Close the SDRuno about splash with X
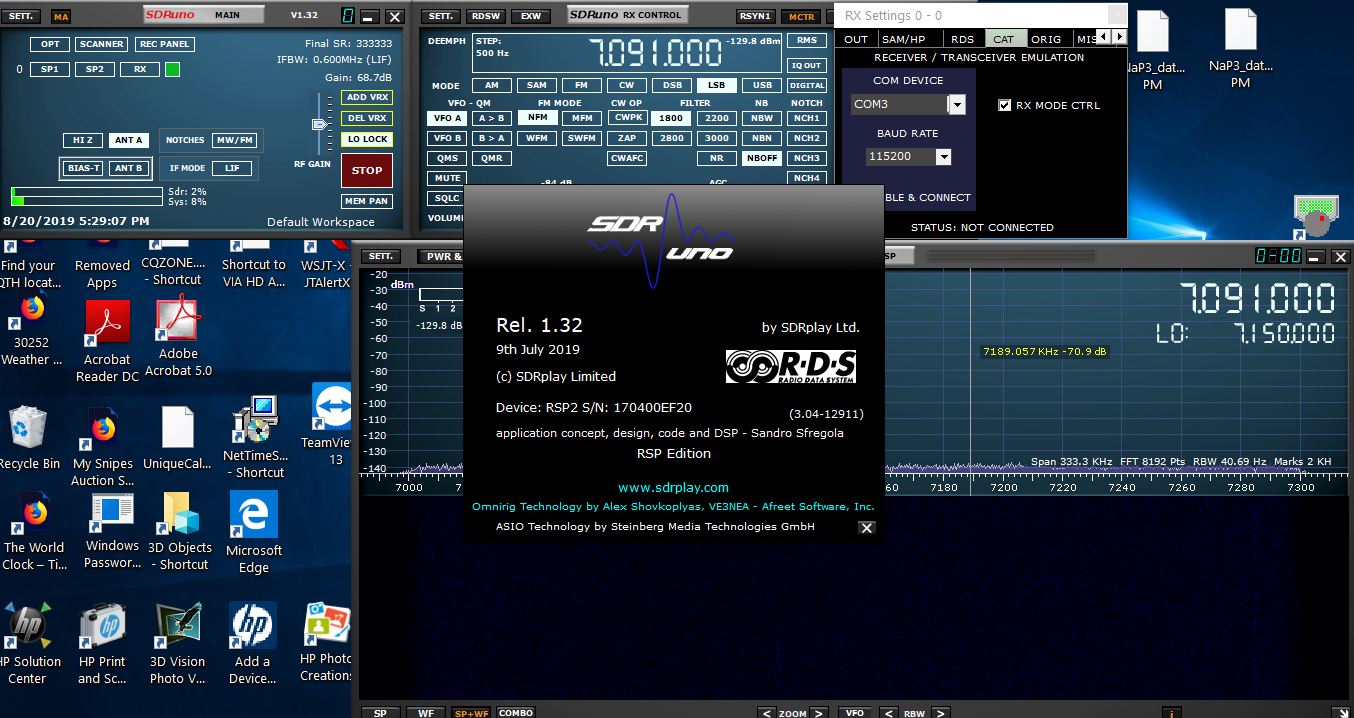 [x=866, y=527]
